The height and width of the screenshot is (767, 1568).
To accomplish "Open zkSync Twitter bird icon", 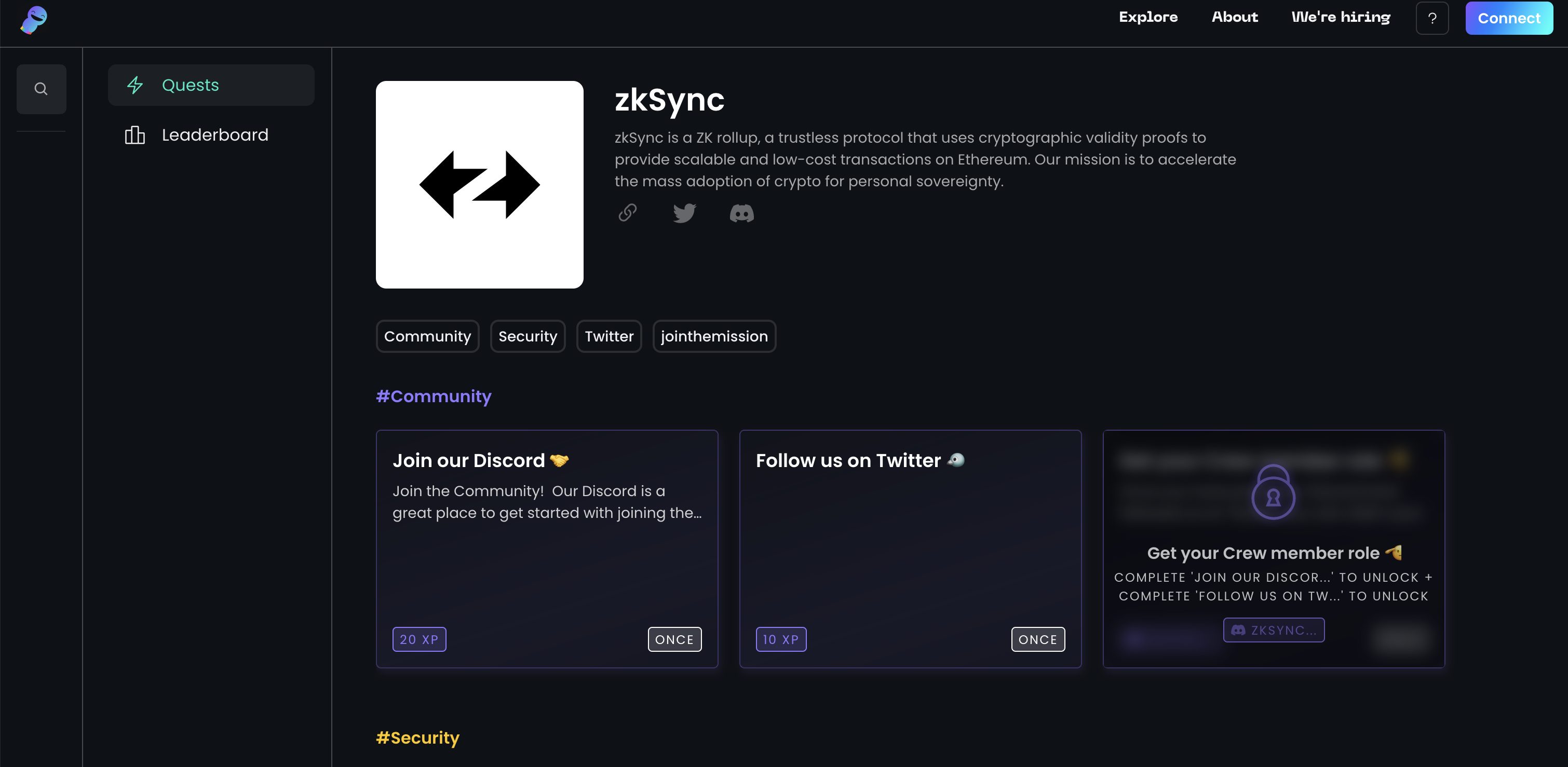I will click(685, 213).
